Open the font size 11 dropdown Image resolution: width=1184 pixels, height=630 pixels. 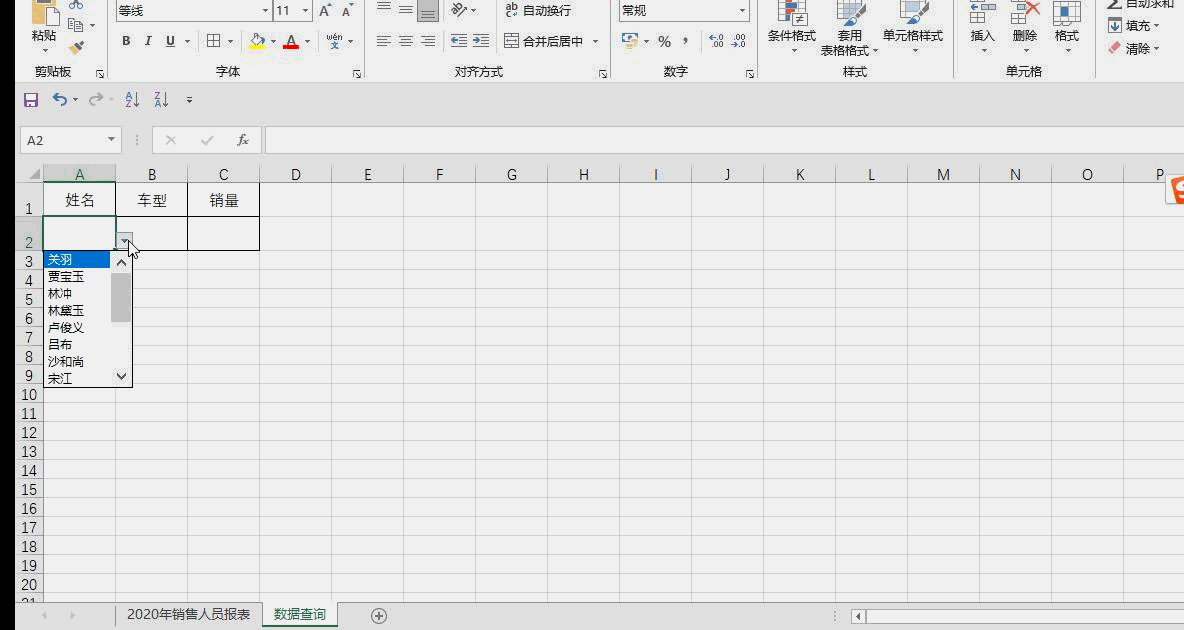point(305,11)
